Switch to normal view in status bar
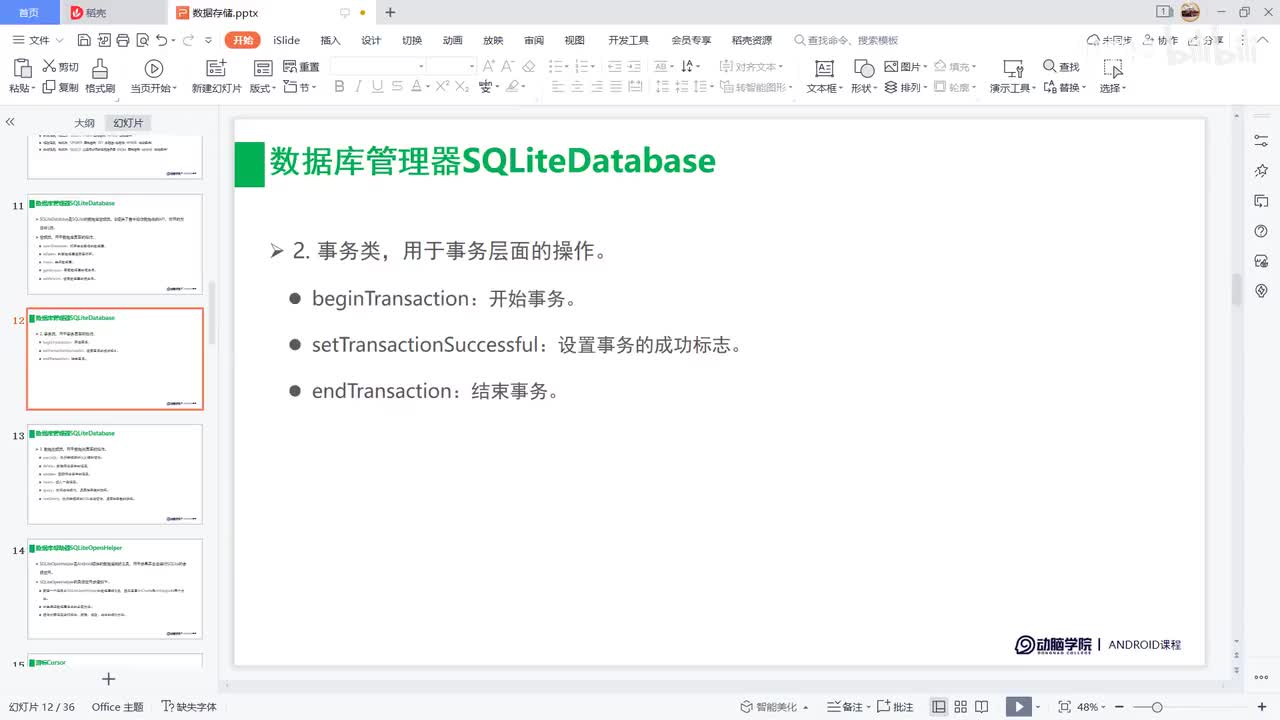 (x=939, y=707)
